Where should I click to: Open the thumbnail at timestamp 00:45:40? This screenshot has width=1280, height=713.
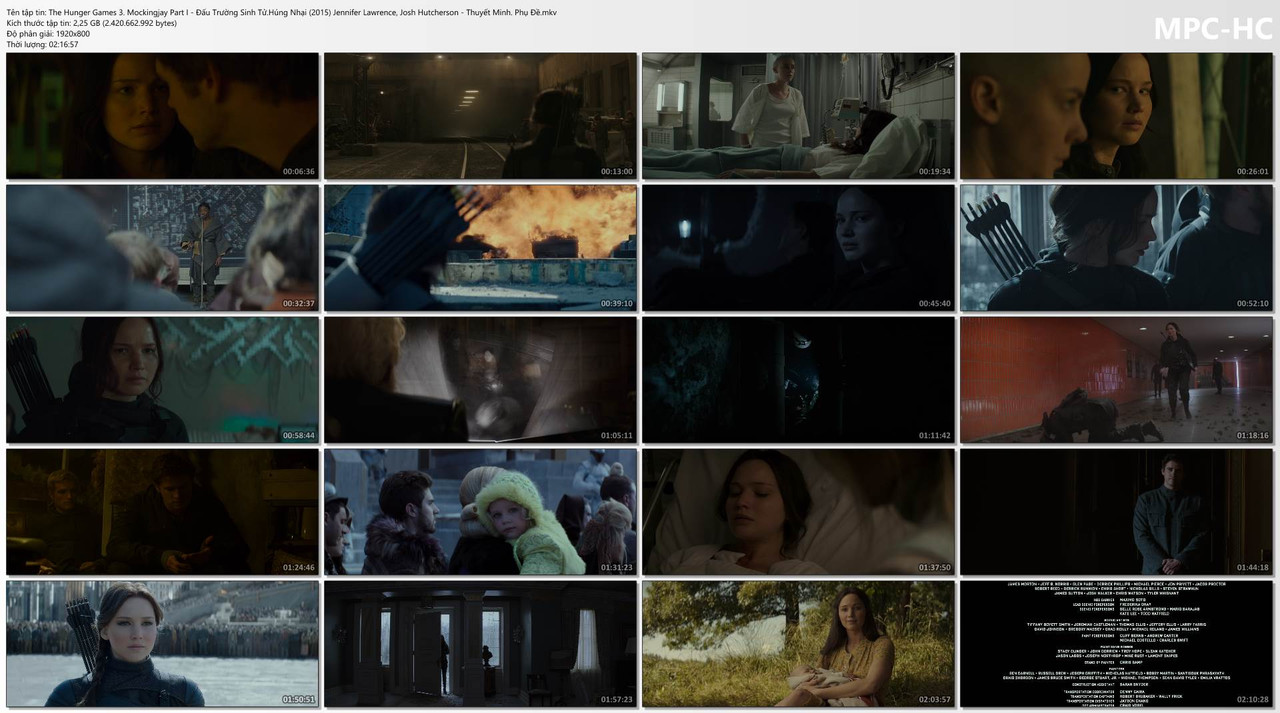point(798,248)
